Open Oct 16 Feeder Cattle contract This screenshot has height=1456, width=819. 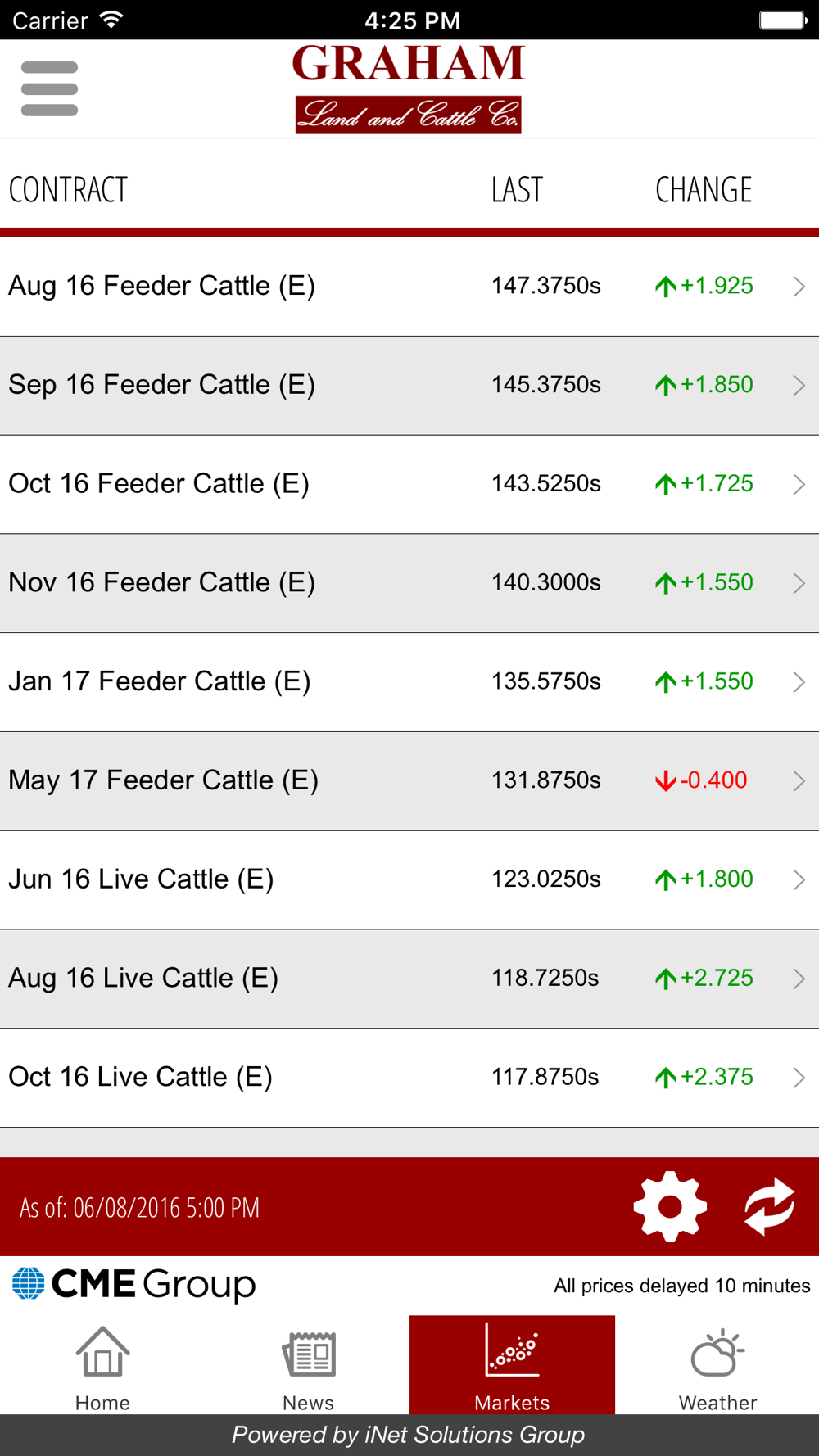pyautogui.click(x=409, y=484)
